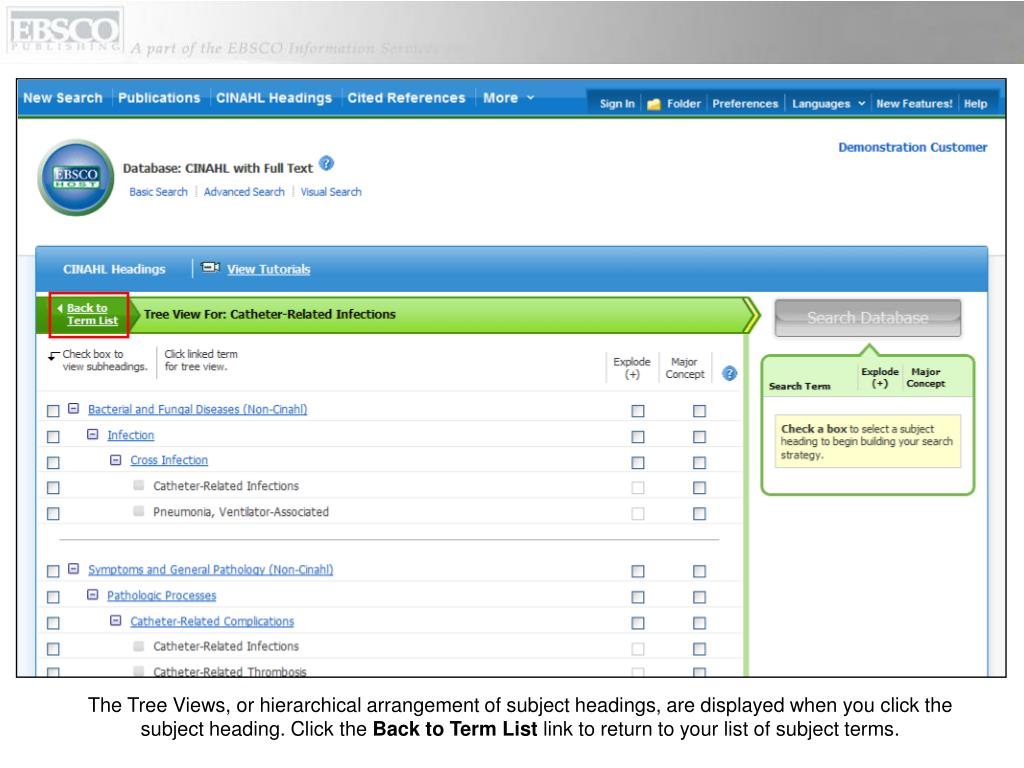The image size is (1024, 768).
Task: Switch to Advanced Search
Action: (244, 192)
